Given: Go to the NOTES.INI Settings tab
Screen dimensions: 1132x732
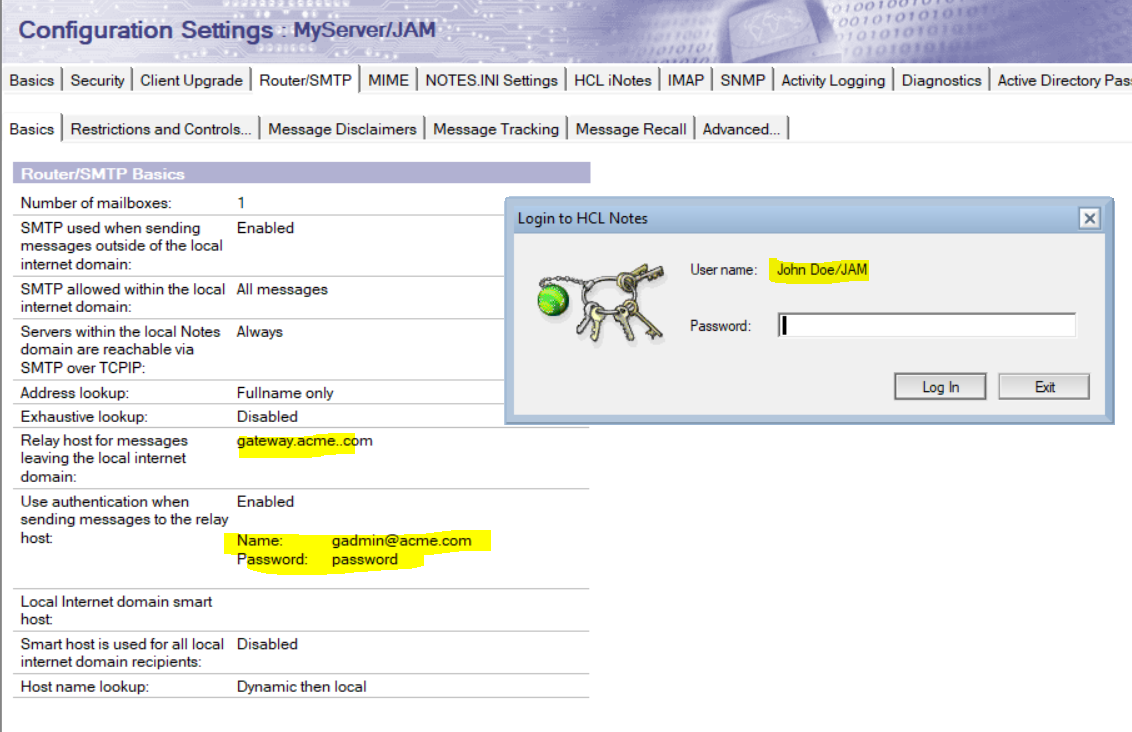Looking at the screenshot, I should (x=491, y=81).
